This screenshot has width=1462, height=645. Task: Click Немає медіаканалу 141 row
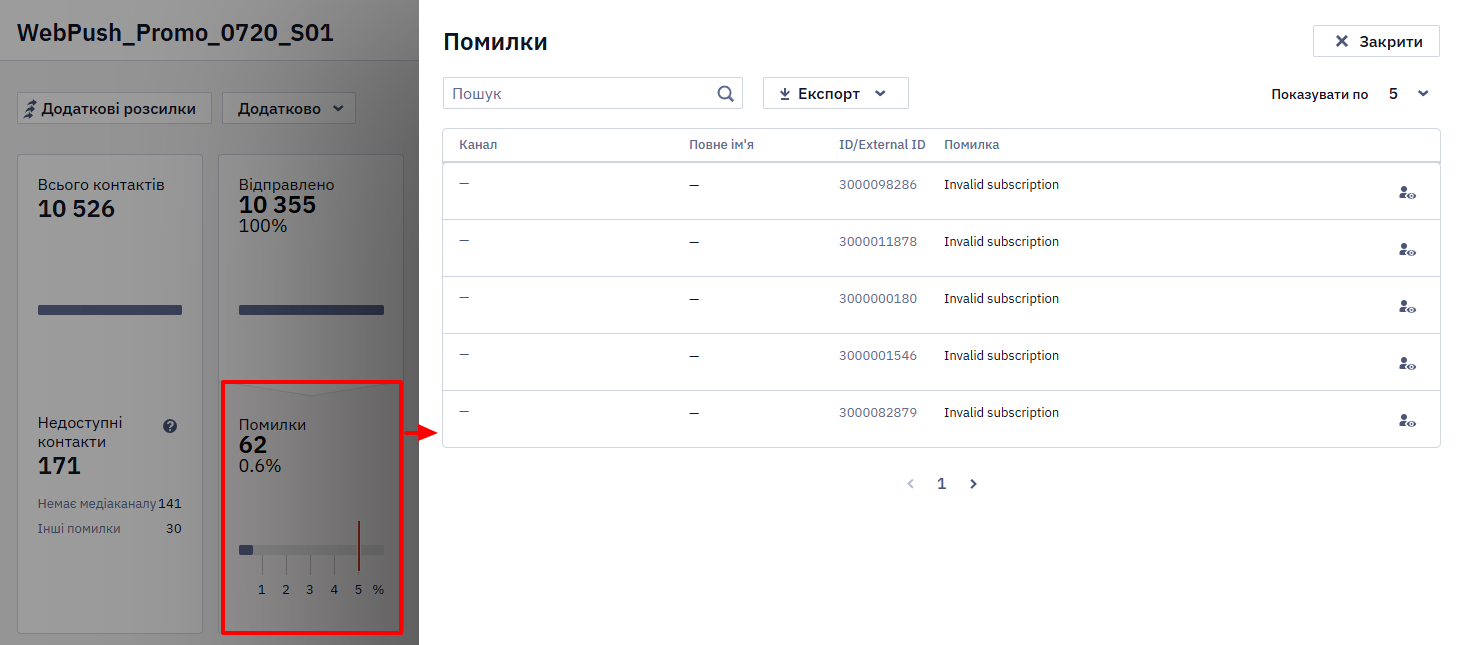[x=110, y=504]
